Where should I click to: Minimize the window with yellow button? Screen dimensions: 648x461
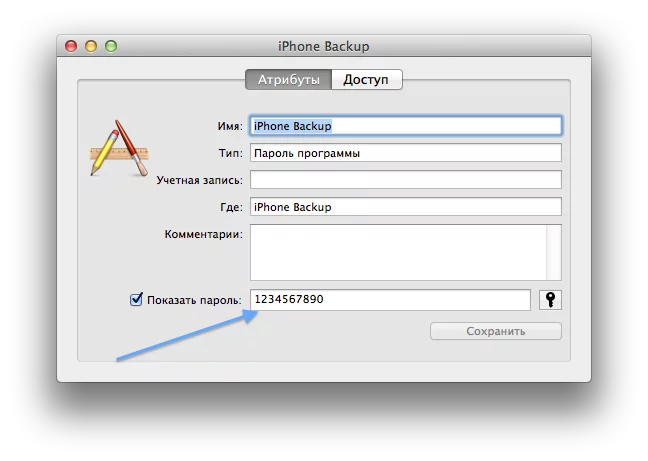[x=91, y=46]
